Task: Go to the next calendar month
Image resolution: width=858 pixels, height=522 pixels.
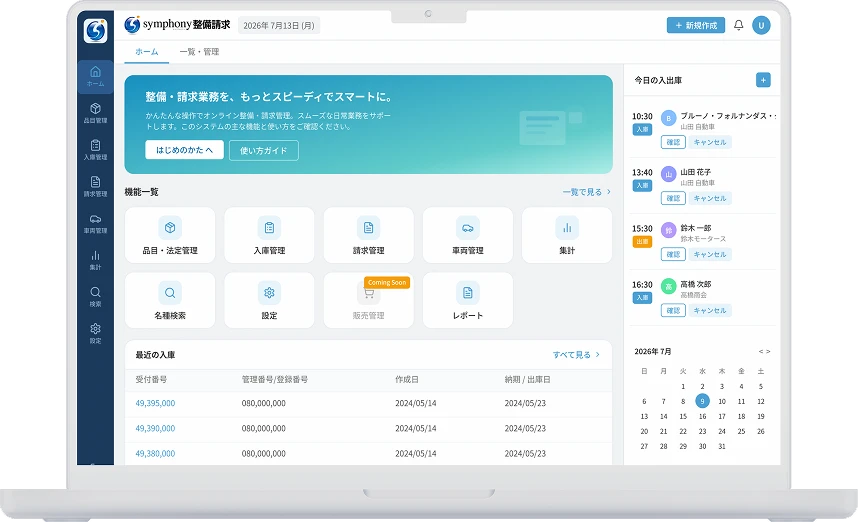Action: (x=768, y=352)
